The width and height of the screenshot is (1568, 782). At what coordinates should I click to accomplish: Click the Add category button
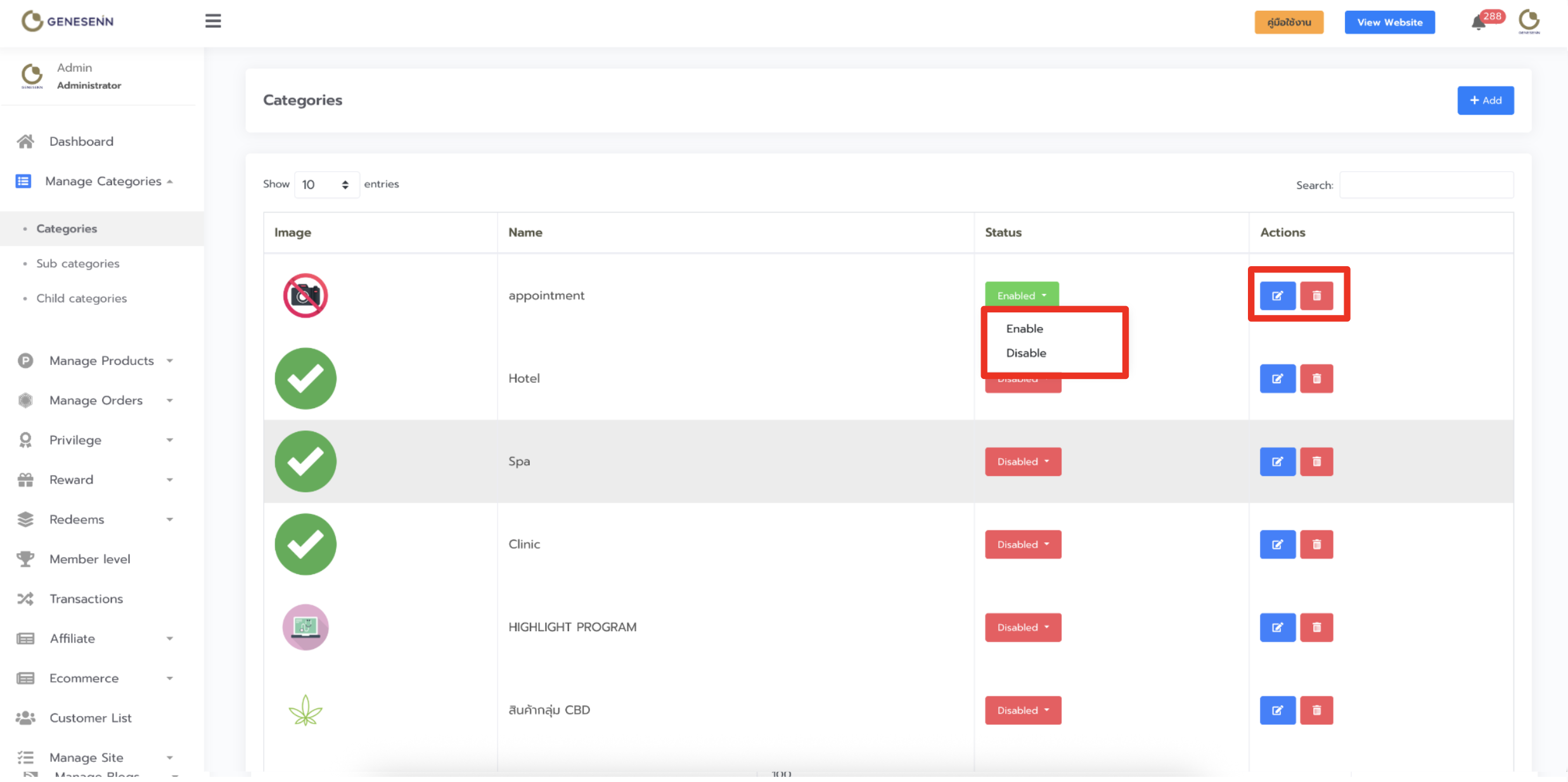(1485, 101)
